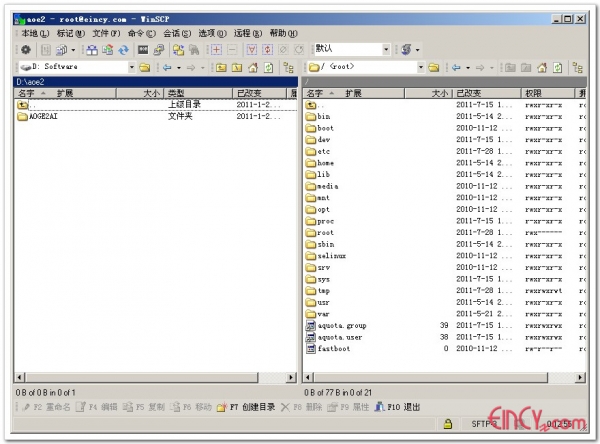Image resolution: width=600 pixels, height=444 pixels.
Task: Click the Invert Selection icon
Action: pyautogui.click(x=251, y=49)
